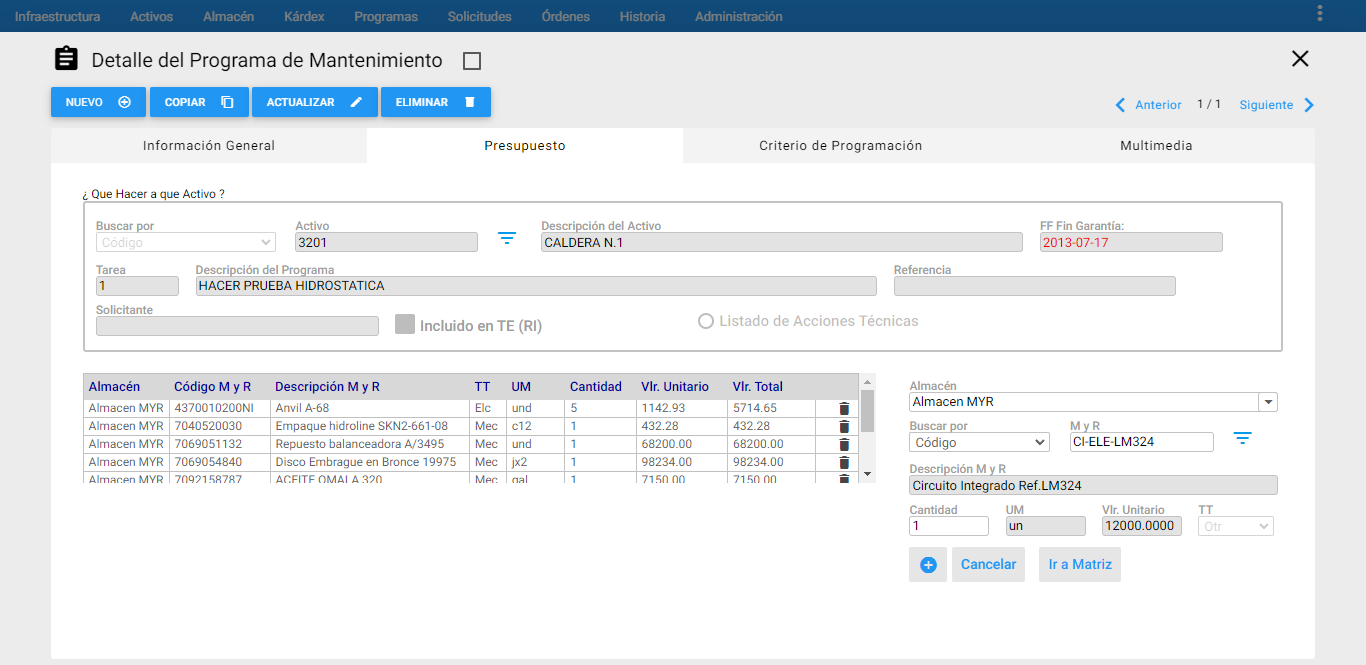The width and height of the screenshot is (1366, 665).
Task: Open the Activos menu
Action: click(x=151, y=16)
